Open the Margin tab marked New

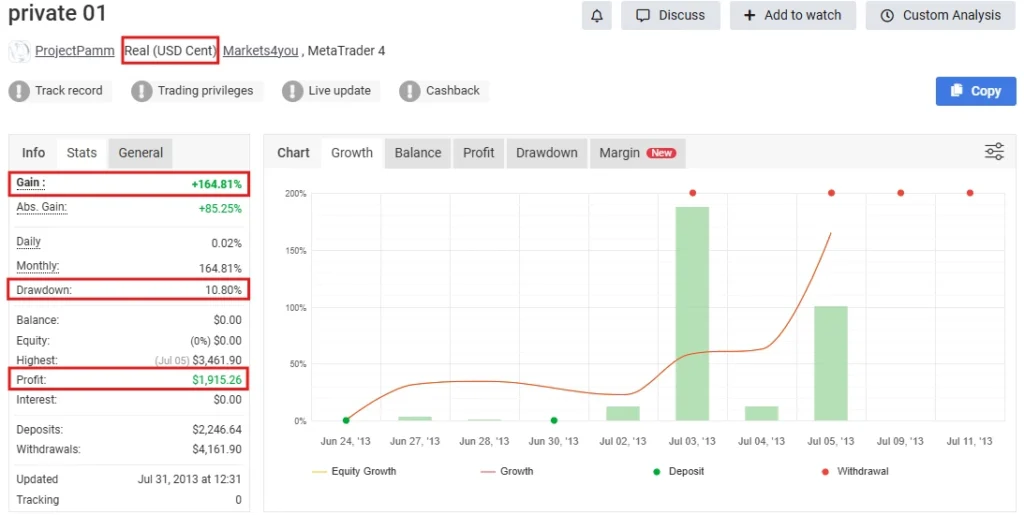[636, 153]
